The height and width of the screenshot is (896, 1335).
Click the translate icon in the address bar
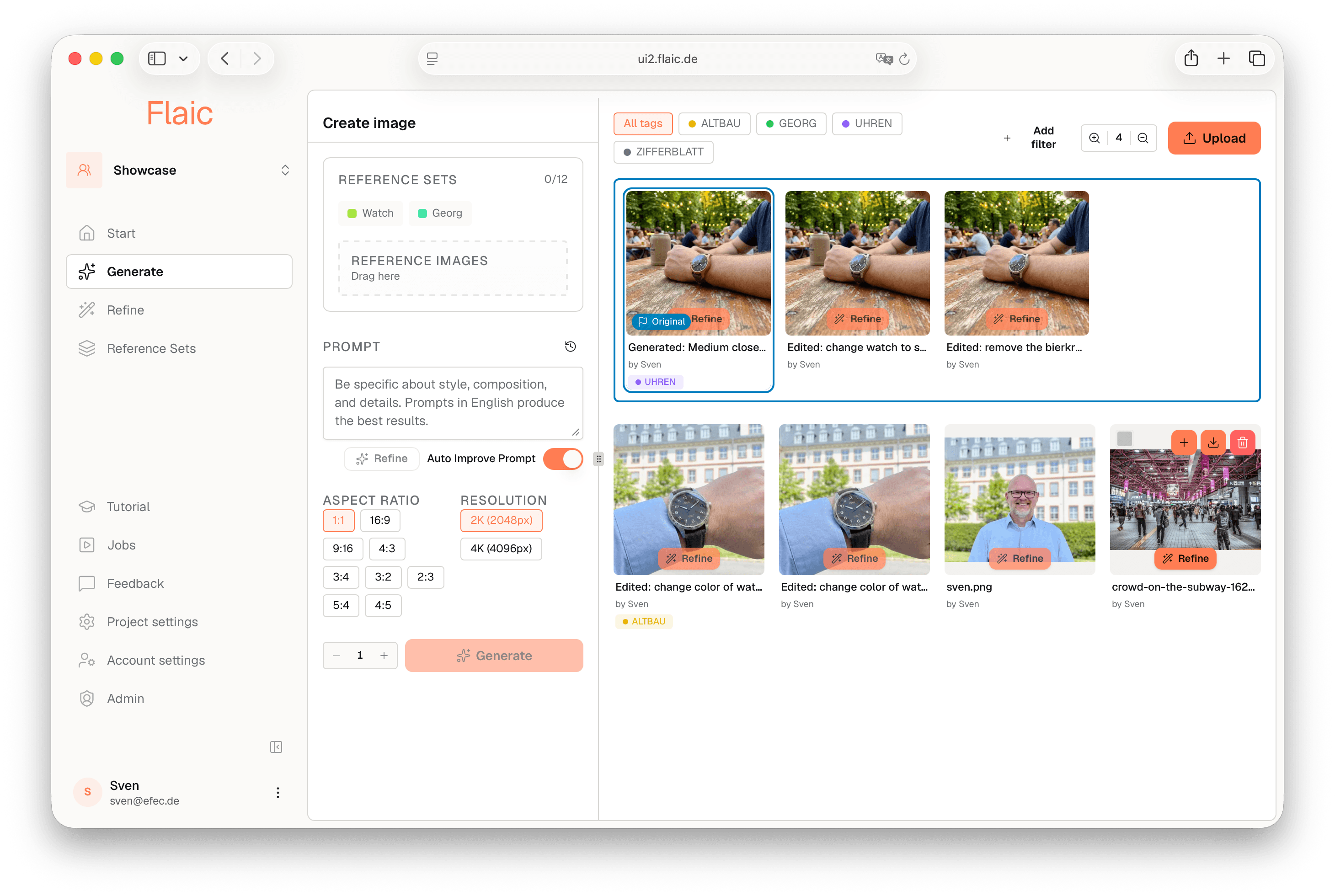point(883,59)
